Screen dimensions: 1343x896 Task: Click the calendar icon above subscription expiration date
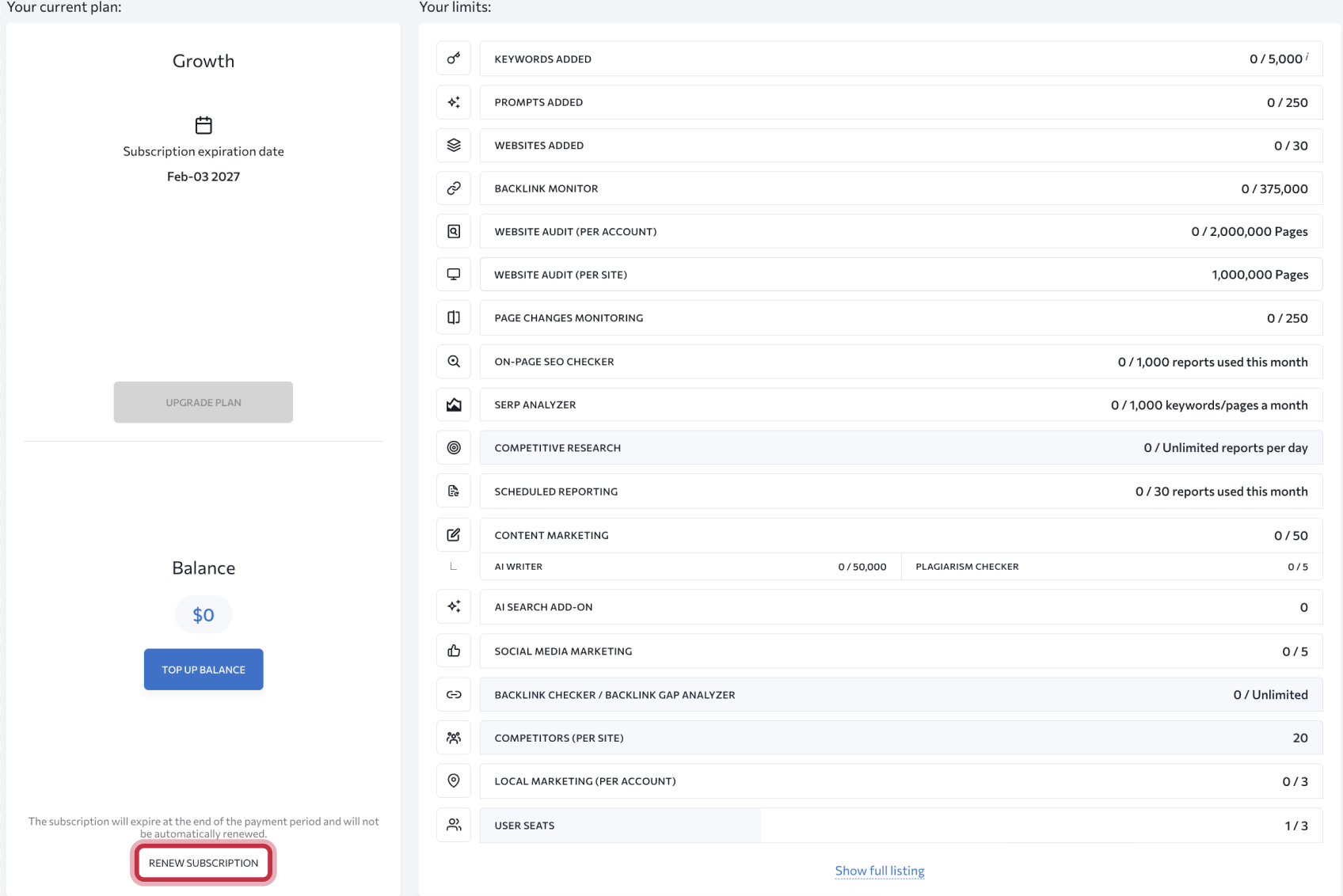click(204, 125)
